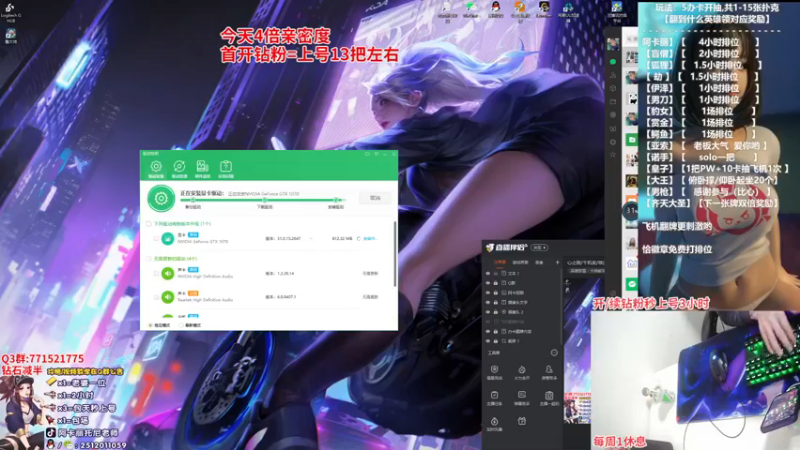Open the checkmark-clipboard tool in the streaming toolbox
800x450 pixels.
click(494, 395)
